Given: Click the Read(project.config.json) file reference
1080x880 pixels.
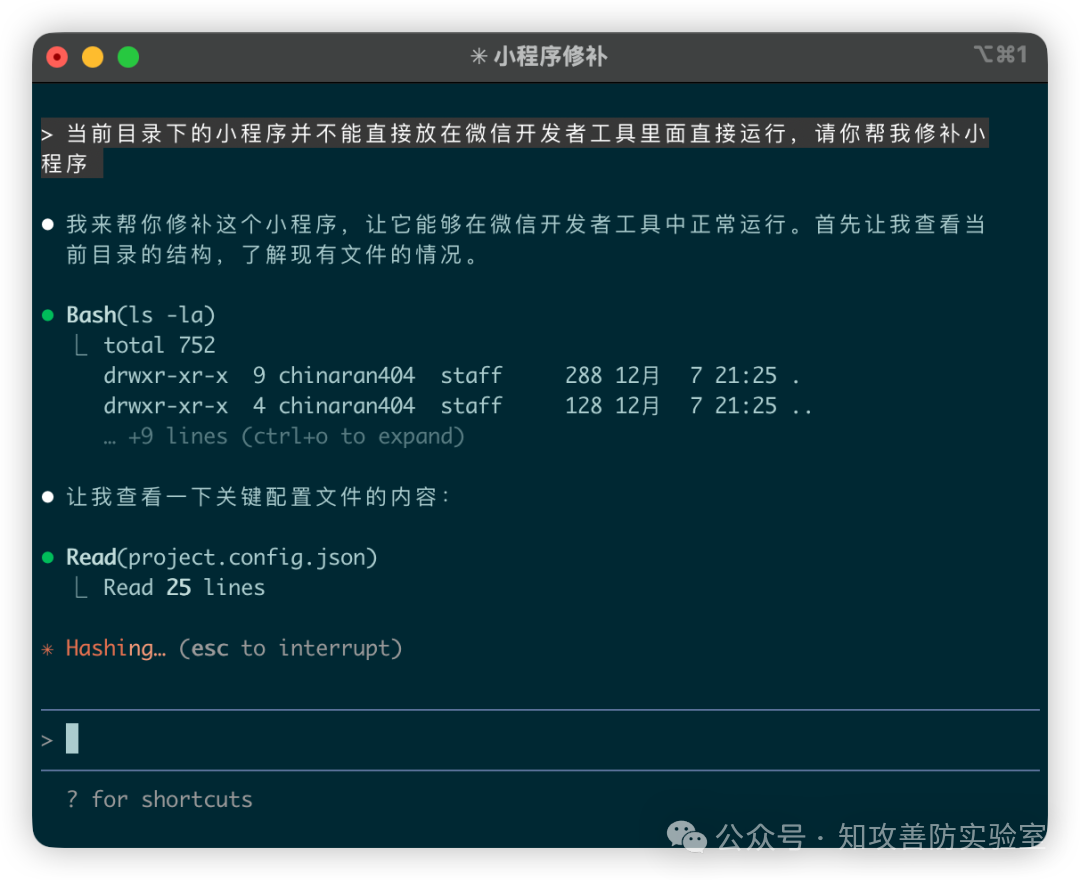Looking at the screenshot, I should [x=222, y=558].
